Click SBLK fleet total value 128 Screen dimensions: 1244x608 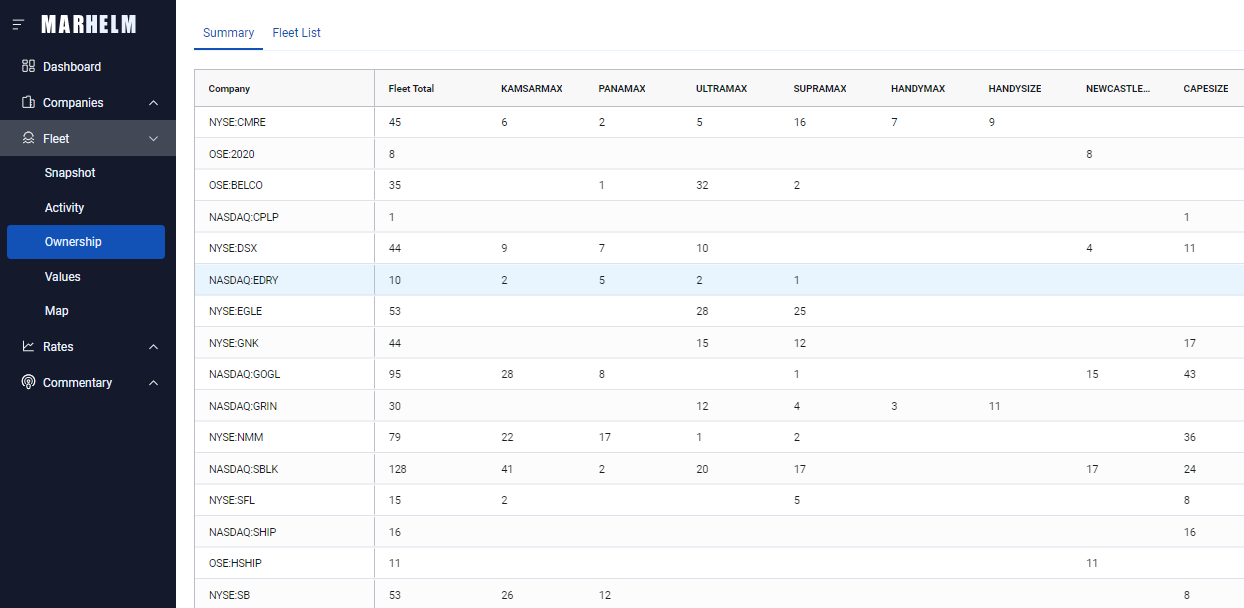click(x=397, y=469)
